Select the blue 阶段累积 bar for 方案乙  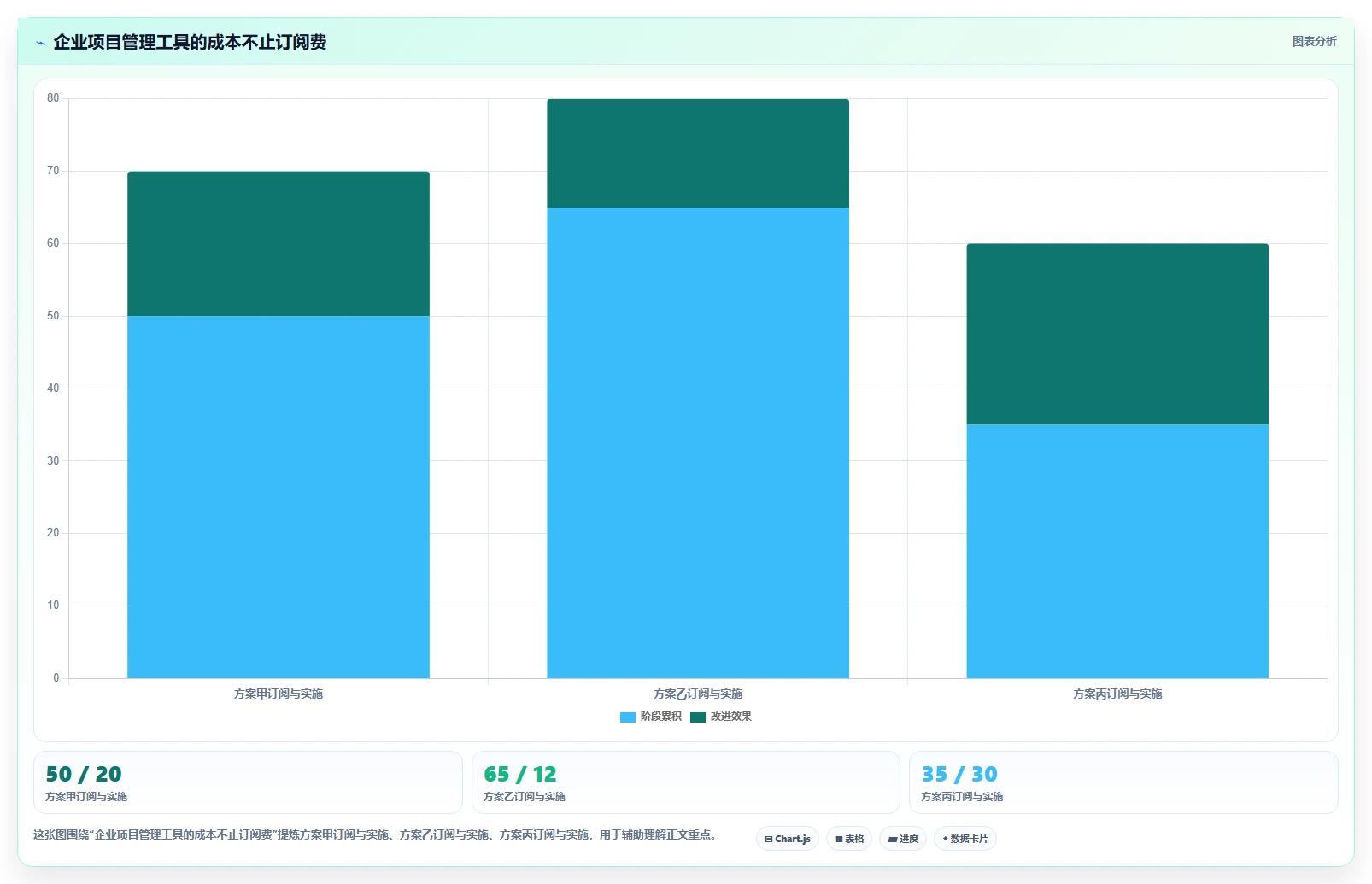point(698,442)
